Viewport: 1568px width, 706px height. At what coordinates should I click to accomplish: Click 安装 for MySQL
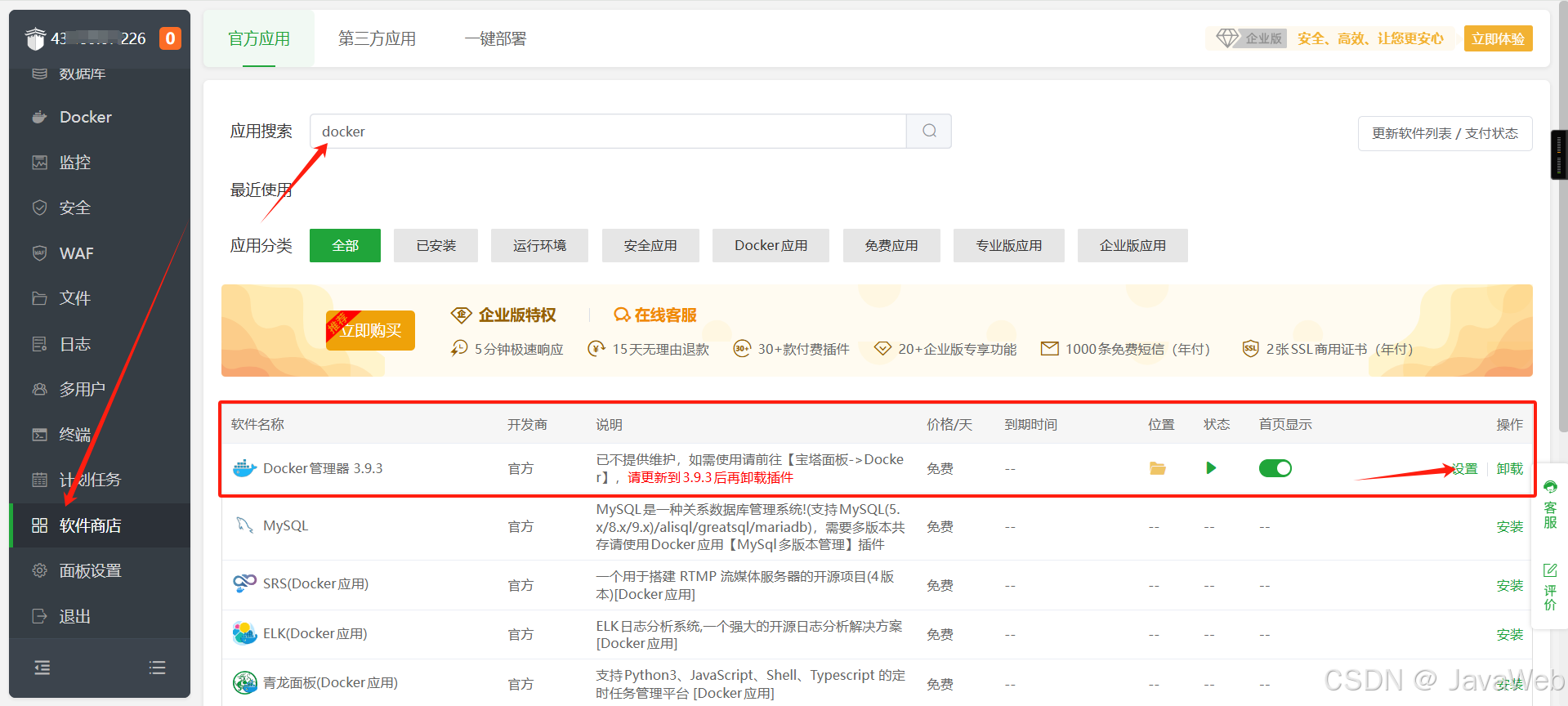tap(1510, 526)
